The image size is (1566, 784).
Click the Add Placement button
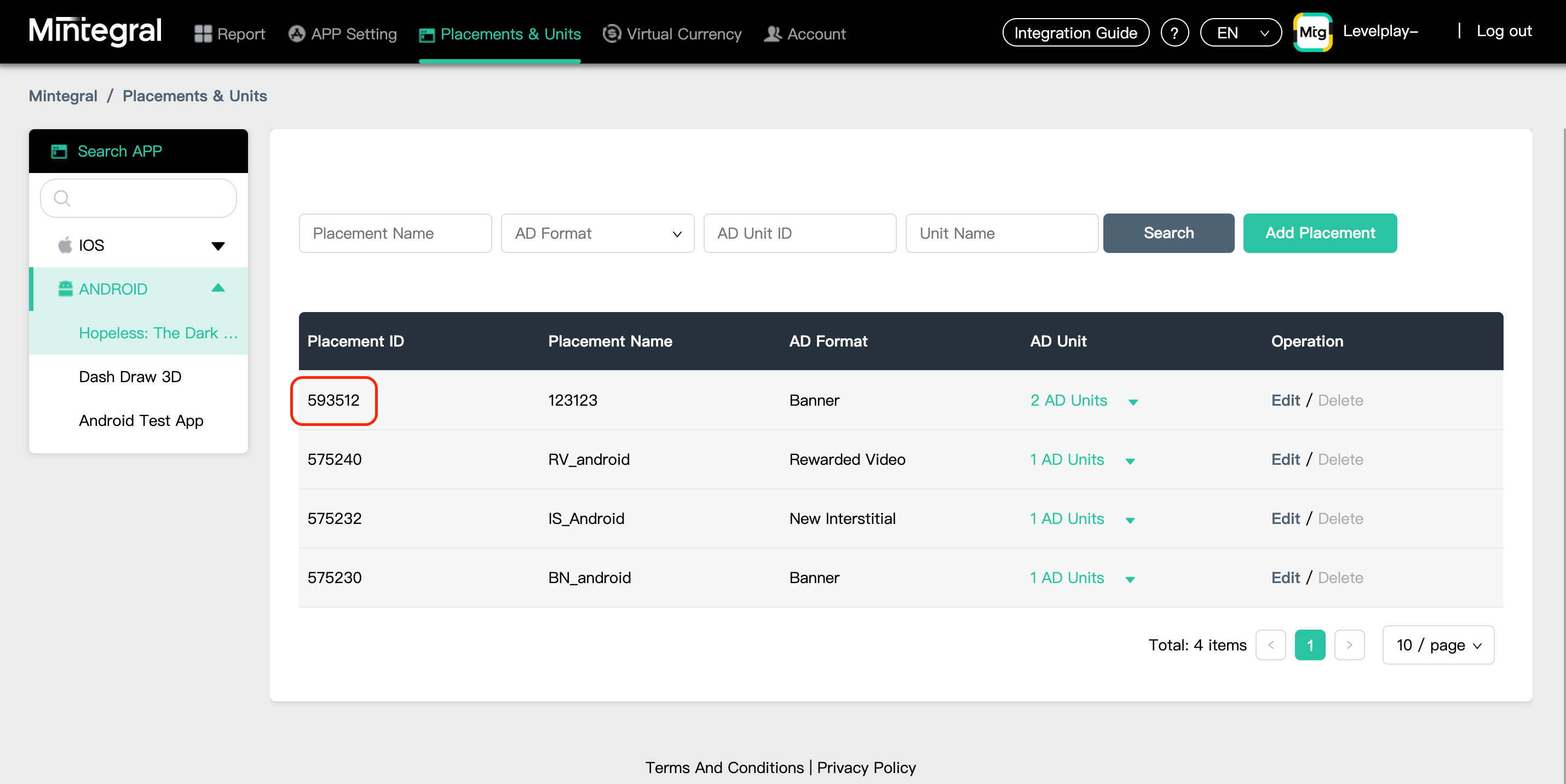point(1319,233)
